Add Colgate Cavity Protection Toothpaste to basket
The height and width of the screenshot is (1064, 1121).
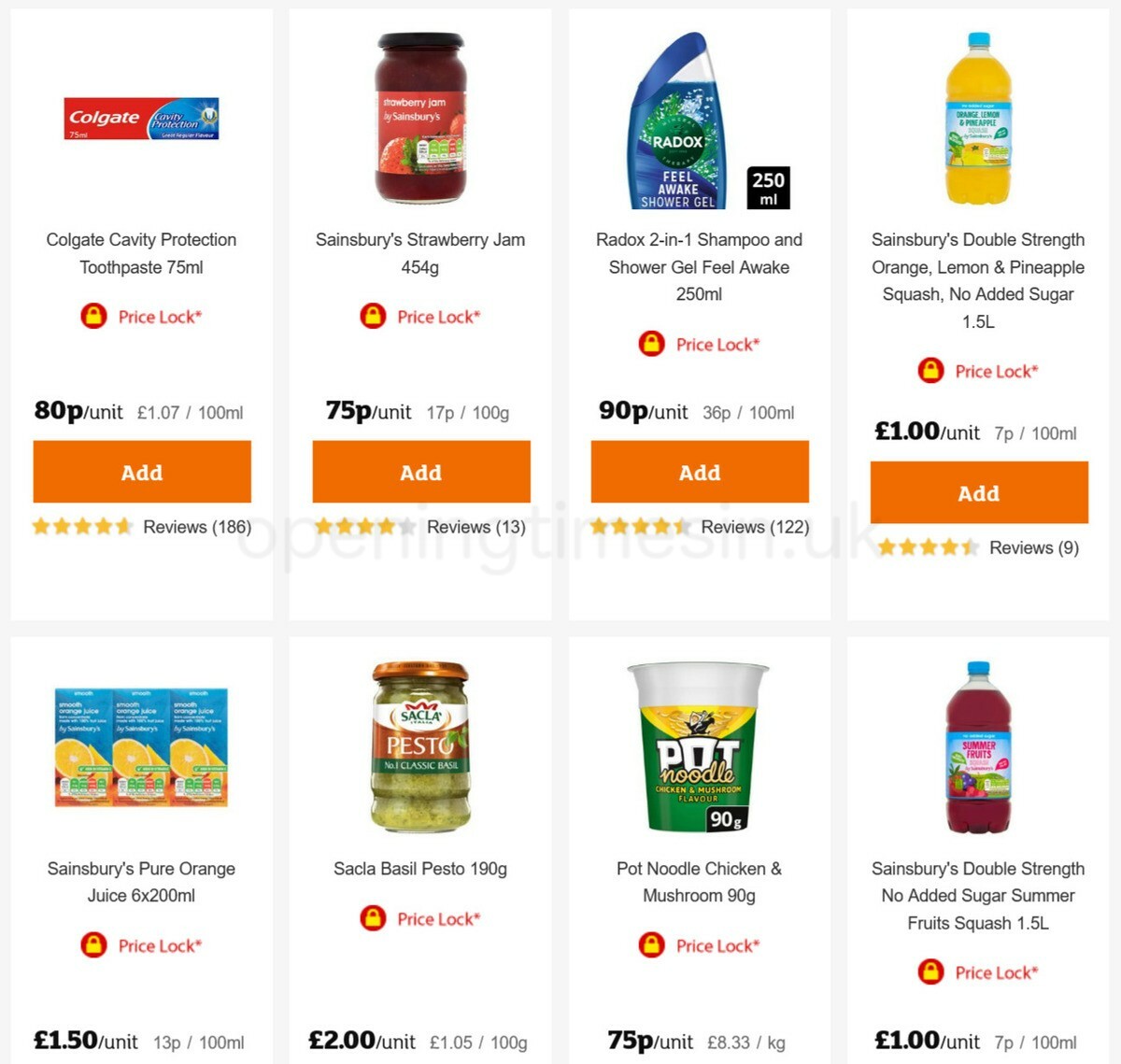point(142,472)
